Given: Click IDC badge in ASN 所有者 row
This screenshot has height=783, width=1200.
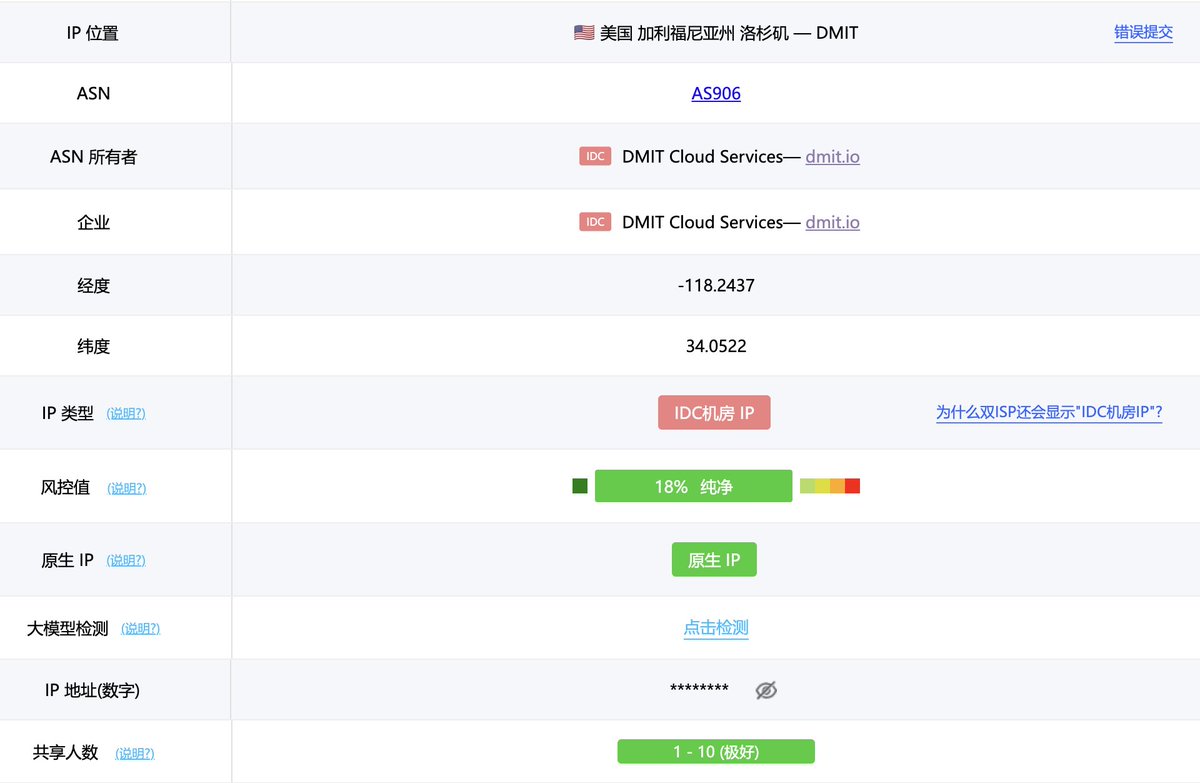Looking at the screenshot, I should pos(595,156).
